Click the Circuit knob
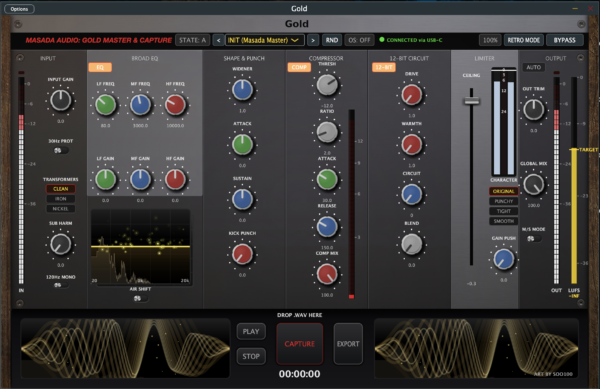 click(411, 194)
